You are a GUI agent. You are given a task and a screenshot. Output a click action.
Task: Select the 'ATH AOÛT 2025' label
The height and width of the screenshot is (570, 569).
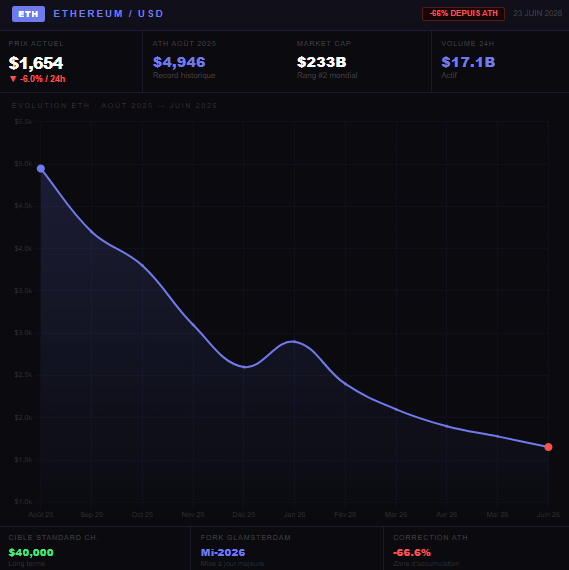click(x=184, y=44)
